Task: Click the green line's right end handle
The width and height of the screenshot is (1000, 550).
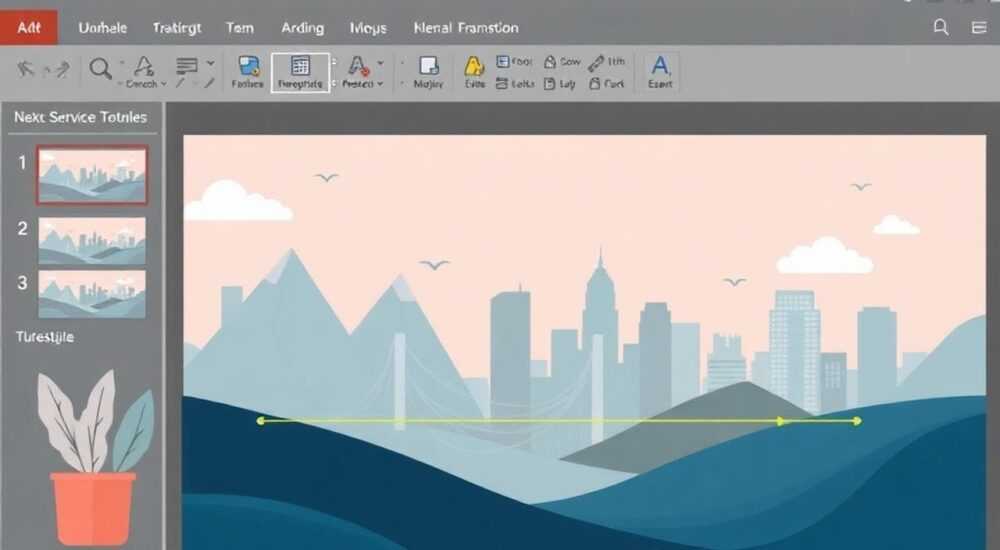Action: (x=858, y=421)
